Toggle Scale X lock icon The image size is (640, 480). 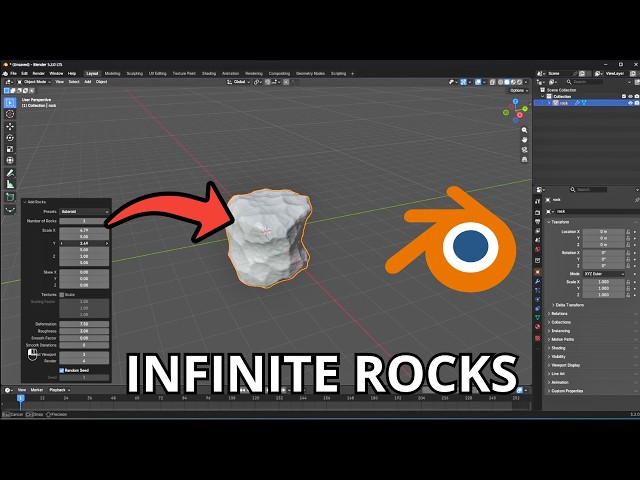point(628,282)
